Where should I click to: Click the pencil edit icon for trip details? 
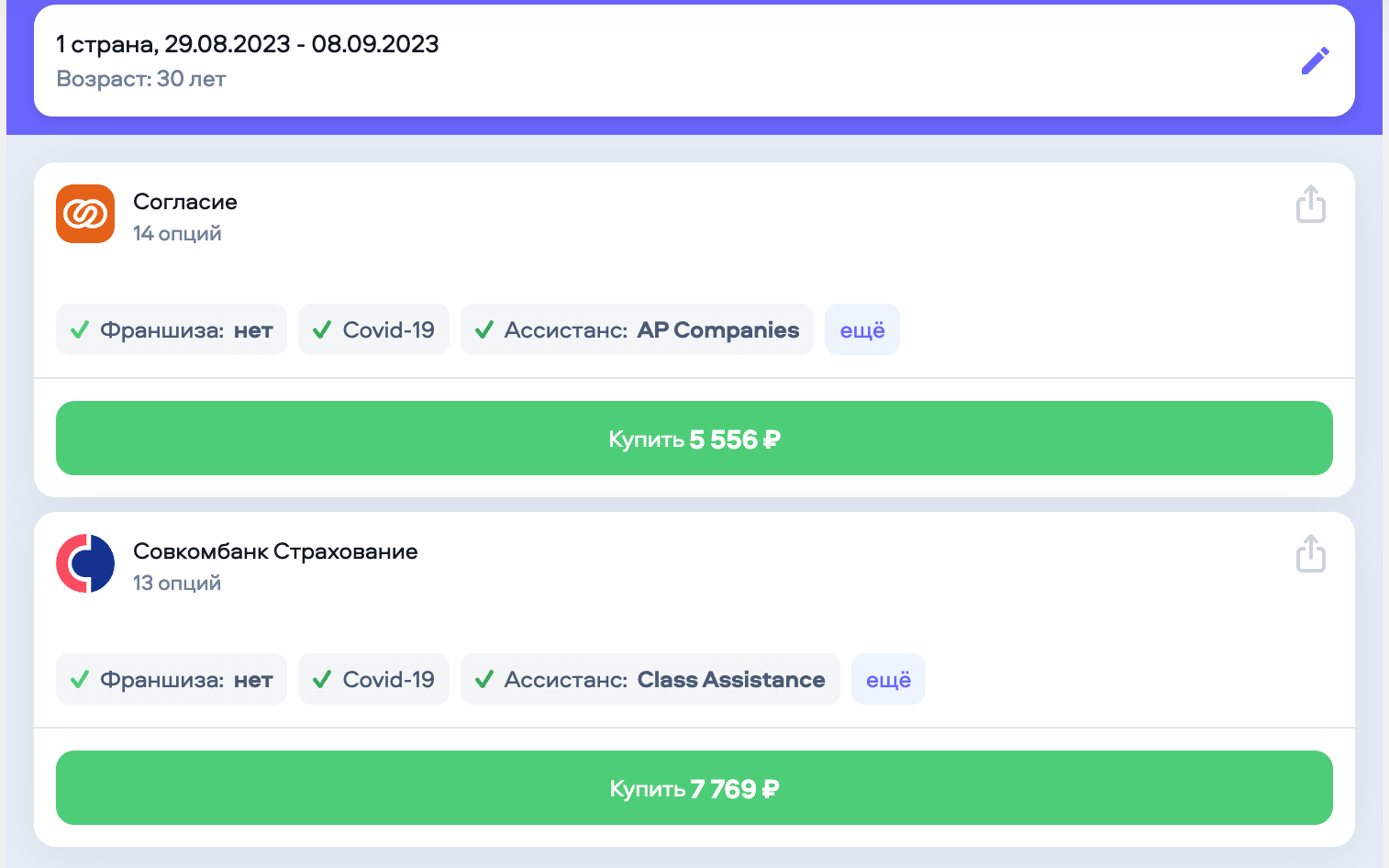coord(1315,61)
